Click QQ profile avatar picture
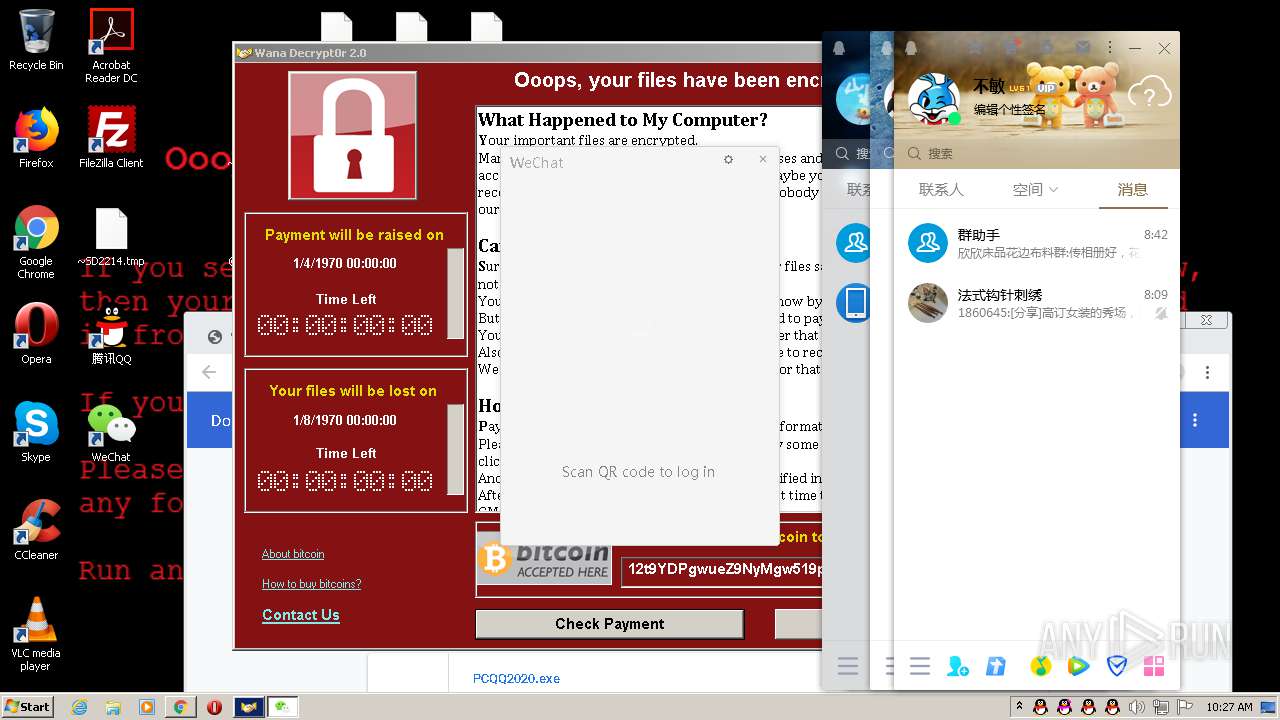1280x720 pixels. click(934, 100)
